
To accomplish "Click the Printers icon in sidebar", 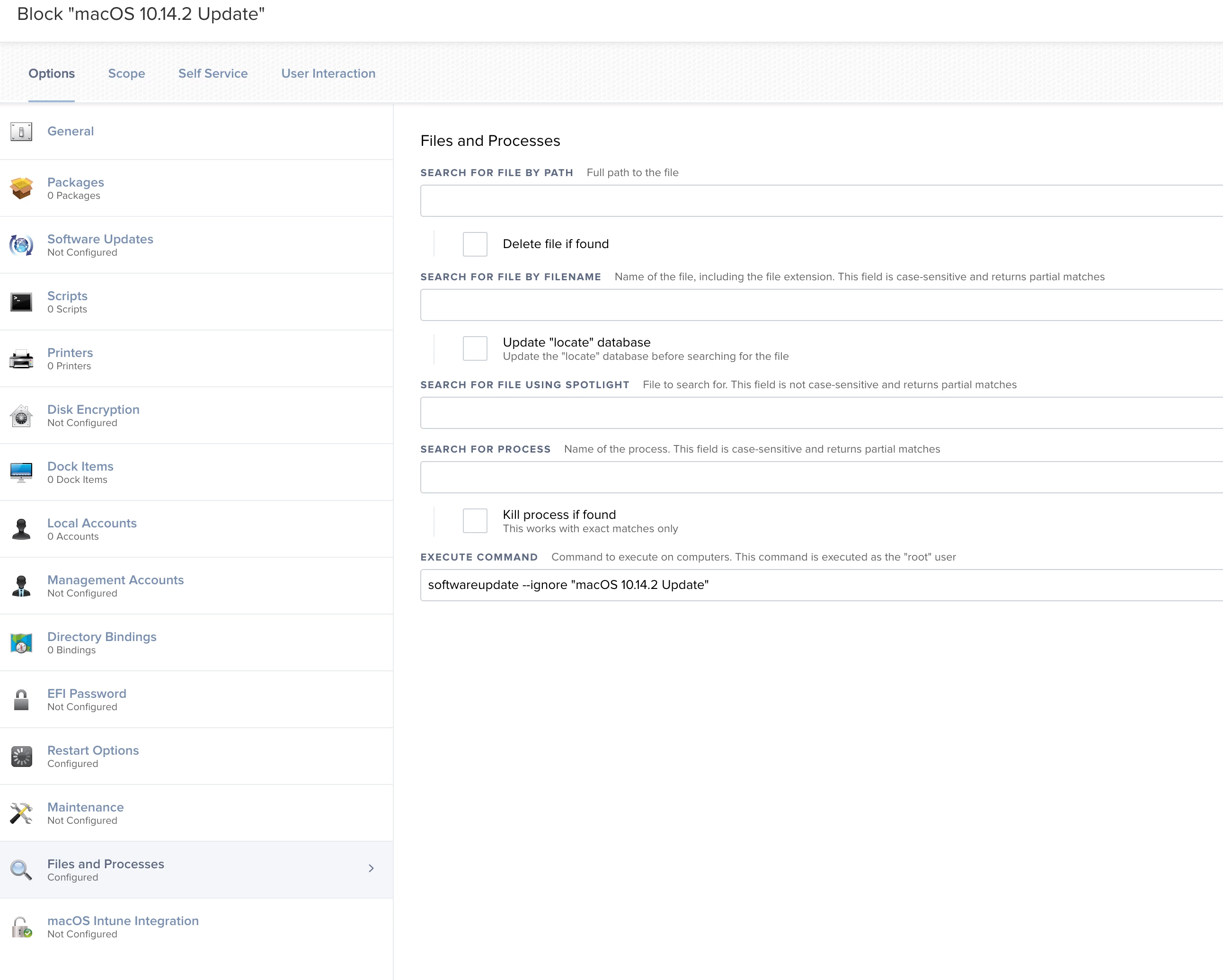I will coord(22,359).
